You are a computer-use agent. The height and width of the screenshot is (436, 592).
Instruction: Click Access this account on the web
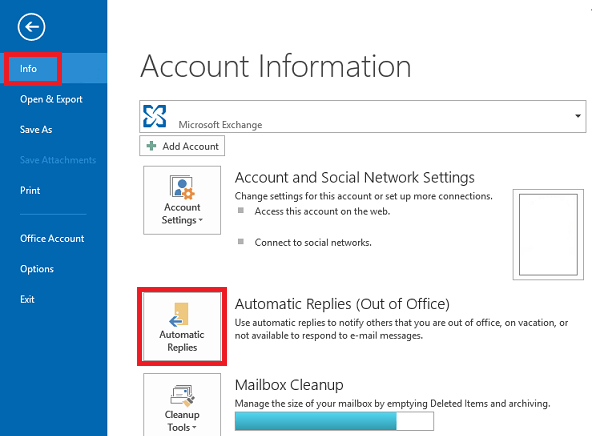[x=322, y=211]
